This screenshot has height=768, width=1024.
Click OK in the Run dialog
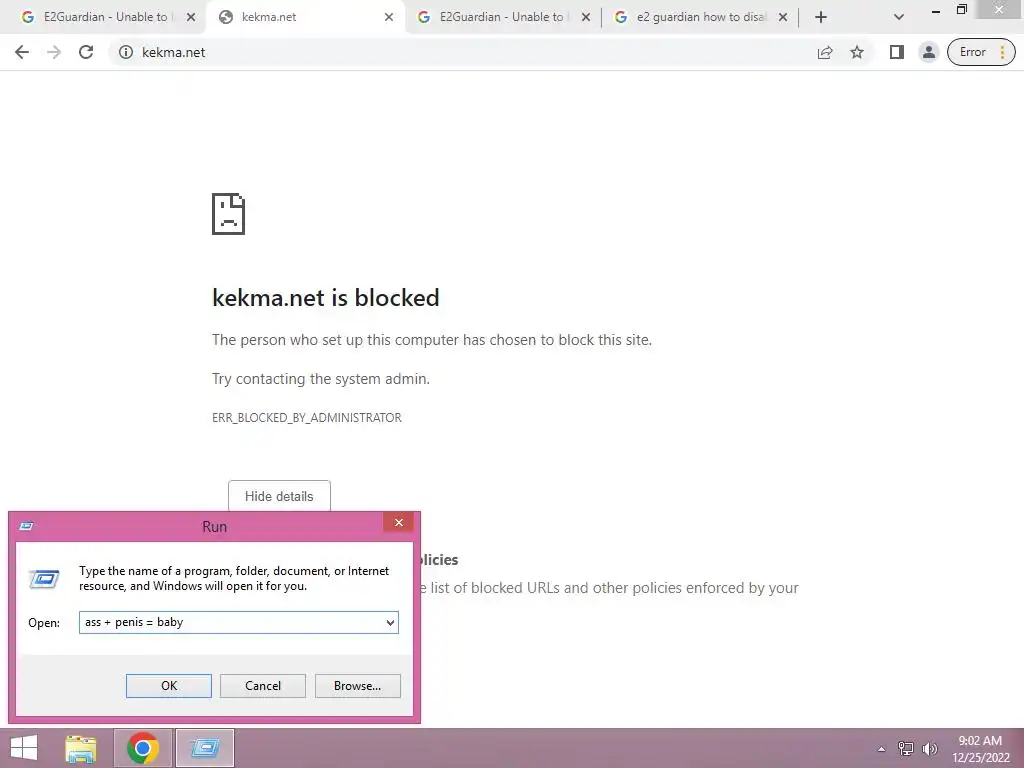tap(168, 686)
